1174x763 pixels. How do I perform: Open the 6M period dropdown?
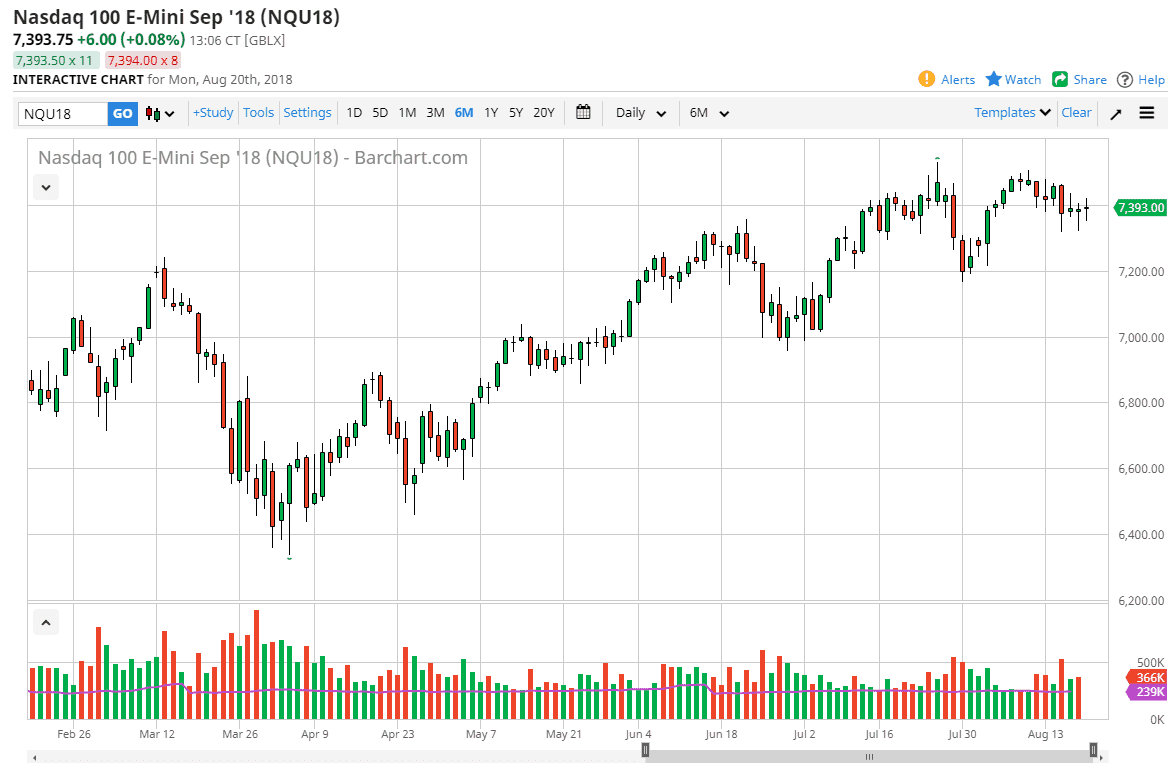[x=710, y=113]
